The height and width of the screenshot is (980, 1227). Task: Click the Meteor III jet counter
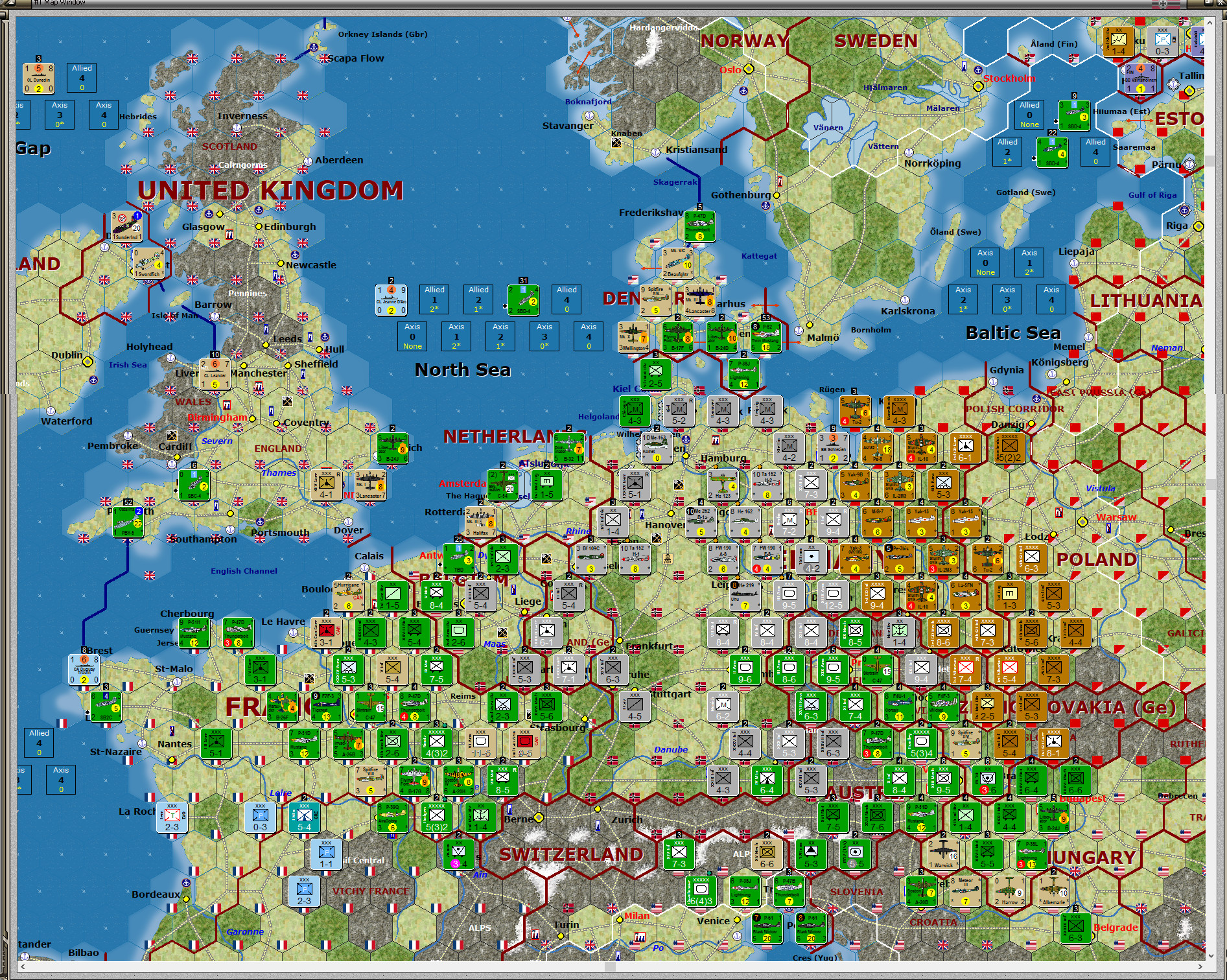(x=965, y=891)
